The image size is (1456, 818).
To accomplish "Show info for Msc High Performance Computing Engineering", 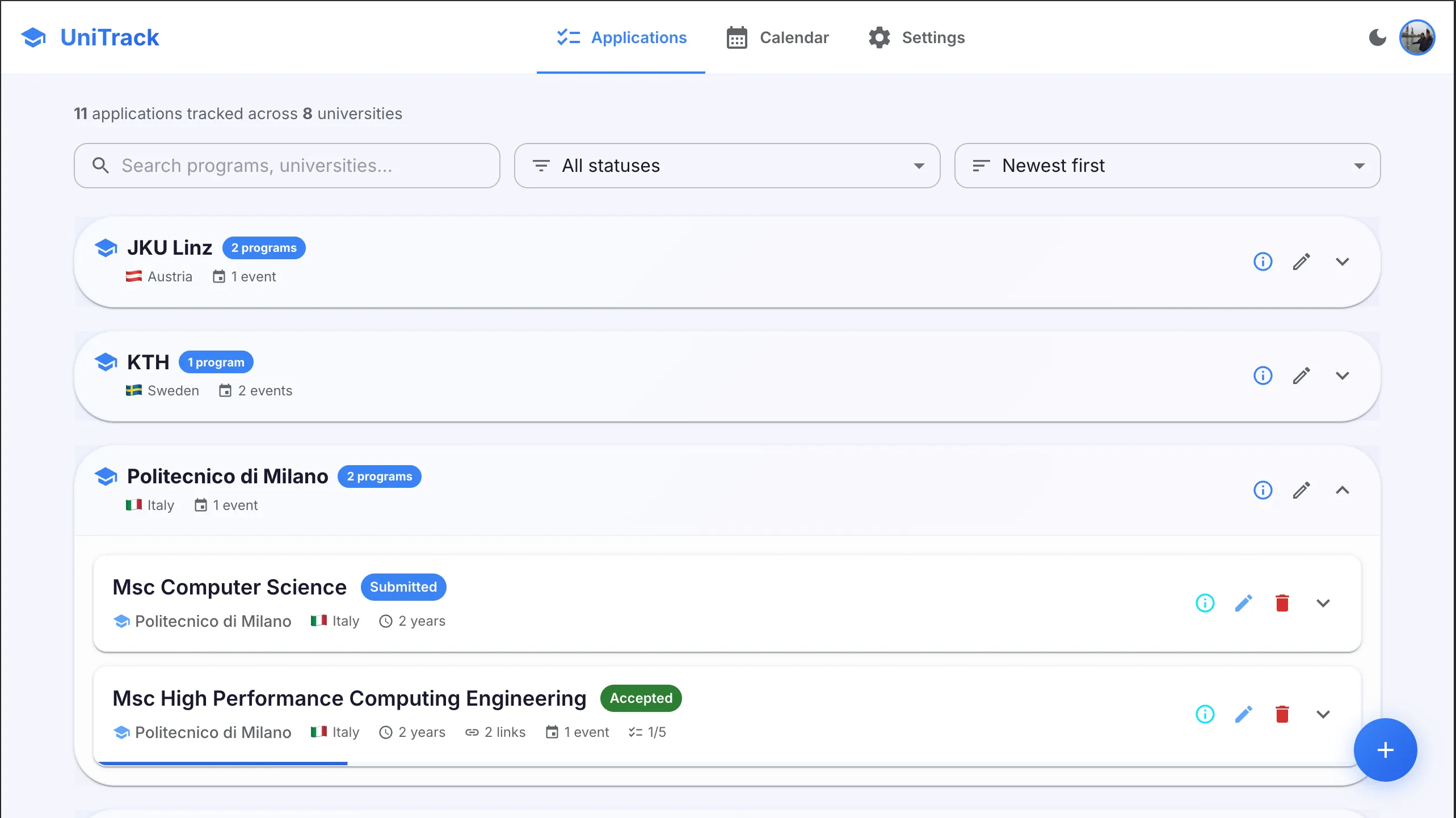I will (1205, 714).
